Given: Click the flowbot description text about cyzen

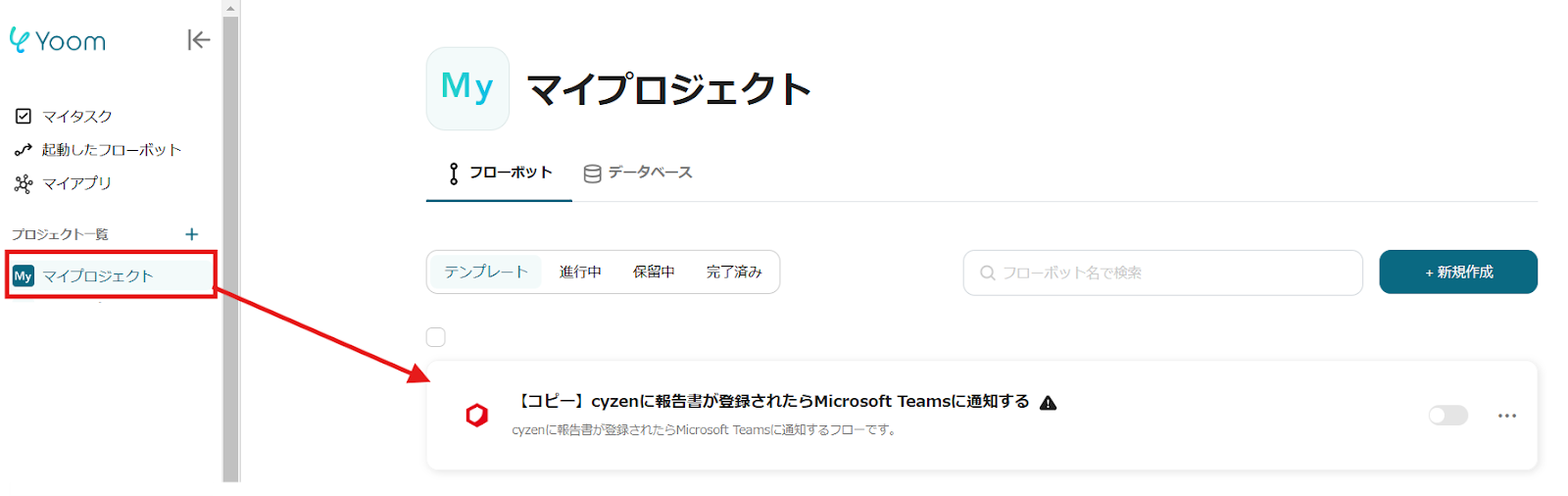Looking at the screenshot, I should pos(705,429).
